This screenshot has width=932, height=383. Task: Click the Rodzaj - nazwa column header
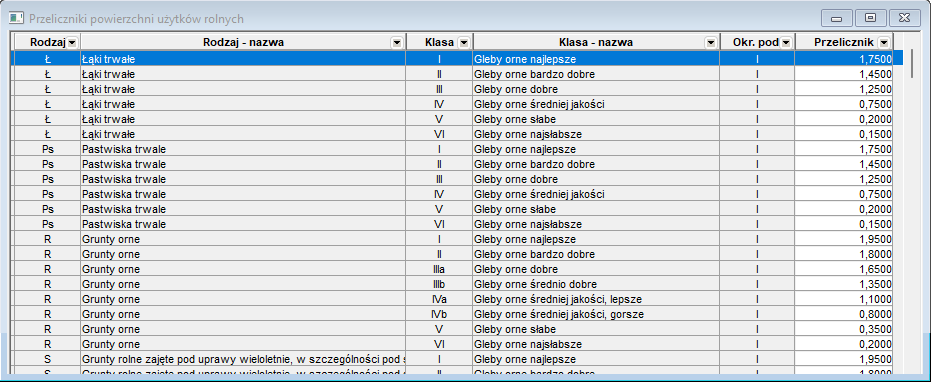point(243,42)
